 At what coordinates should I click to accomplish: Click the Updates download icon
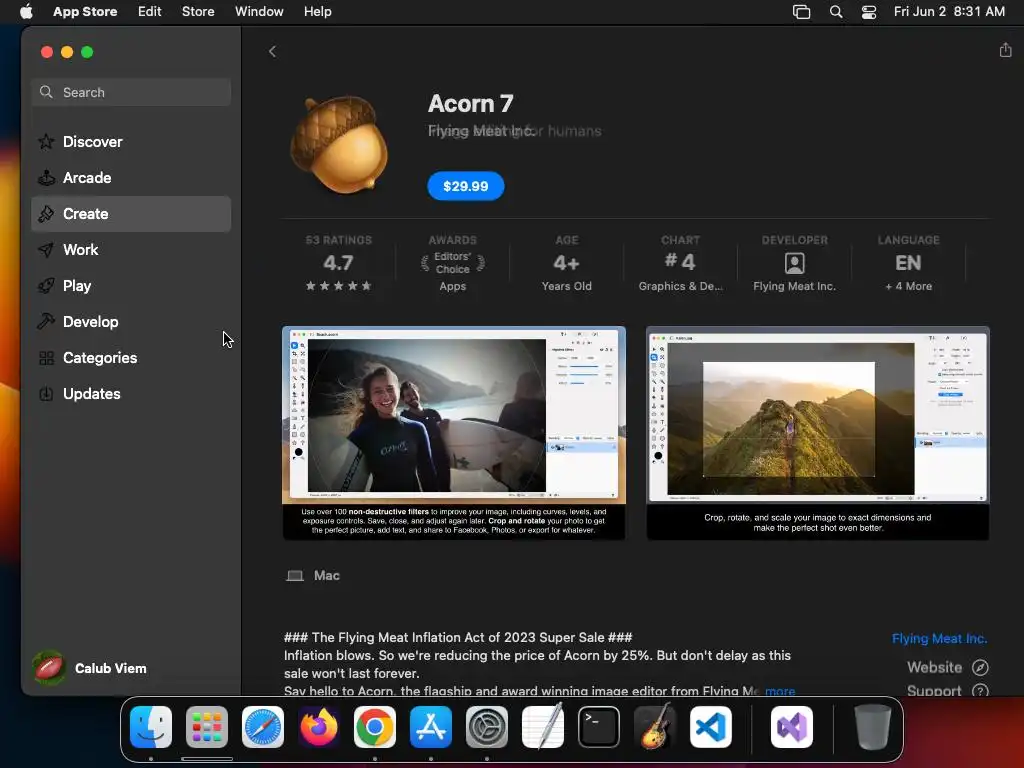coord(46,394)
